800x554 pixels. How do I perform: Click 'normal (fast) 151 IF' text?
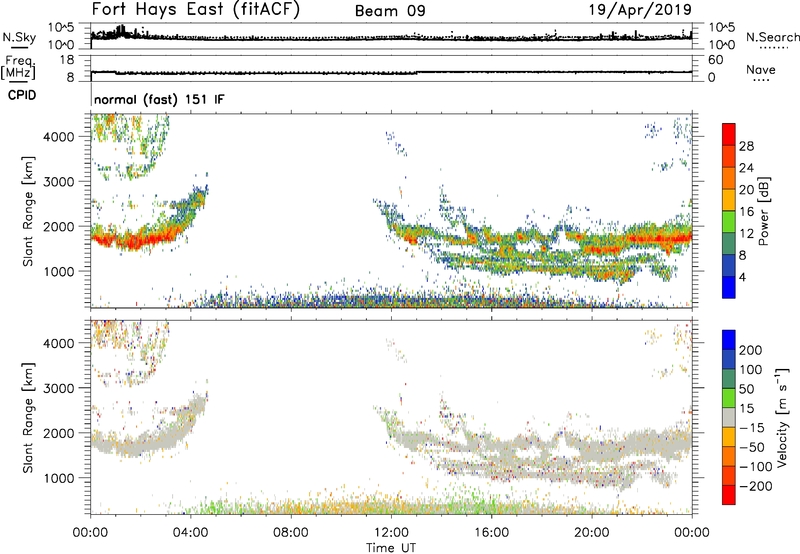coord(159,99)
